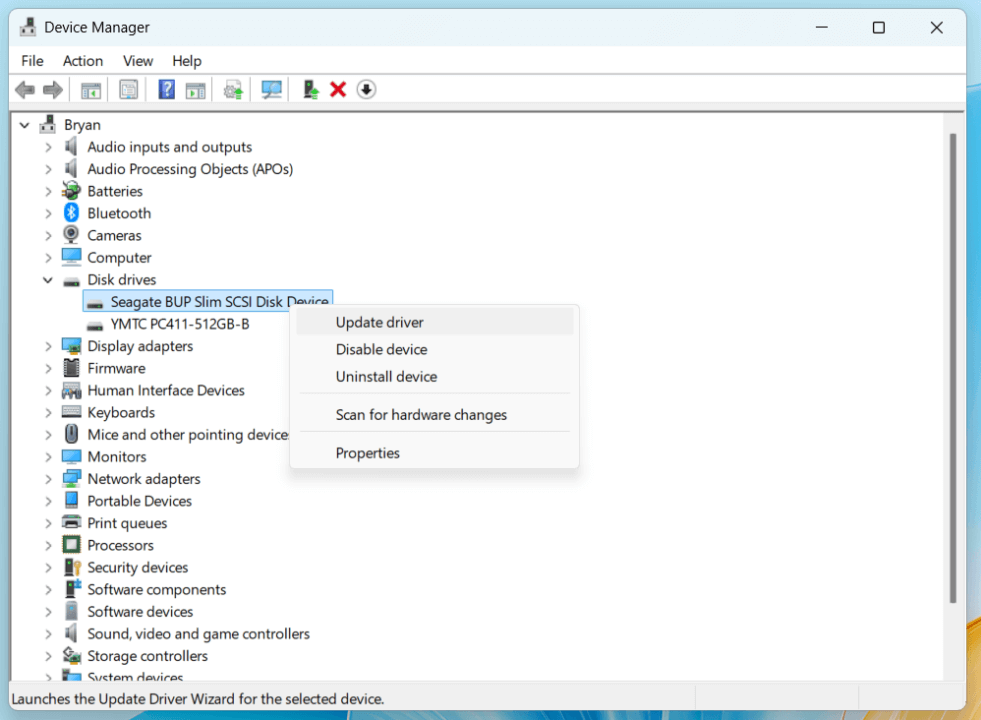
Task: Select the Bryan computer root node
Action: (x=84, y=124)
